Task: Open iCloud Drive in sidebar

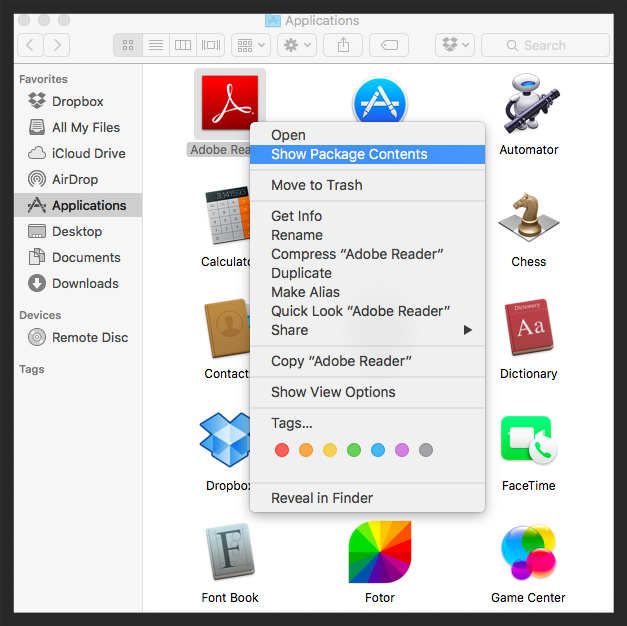Action: click(x=78, y=153)
